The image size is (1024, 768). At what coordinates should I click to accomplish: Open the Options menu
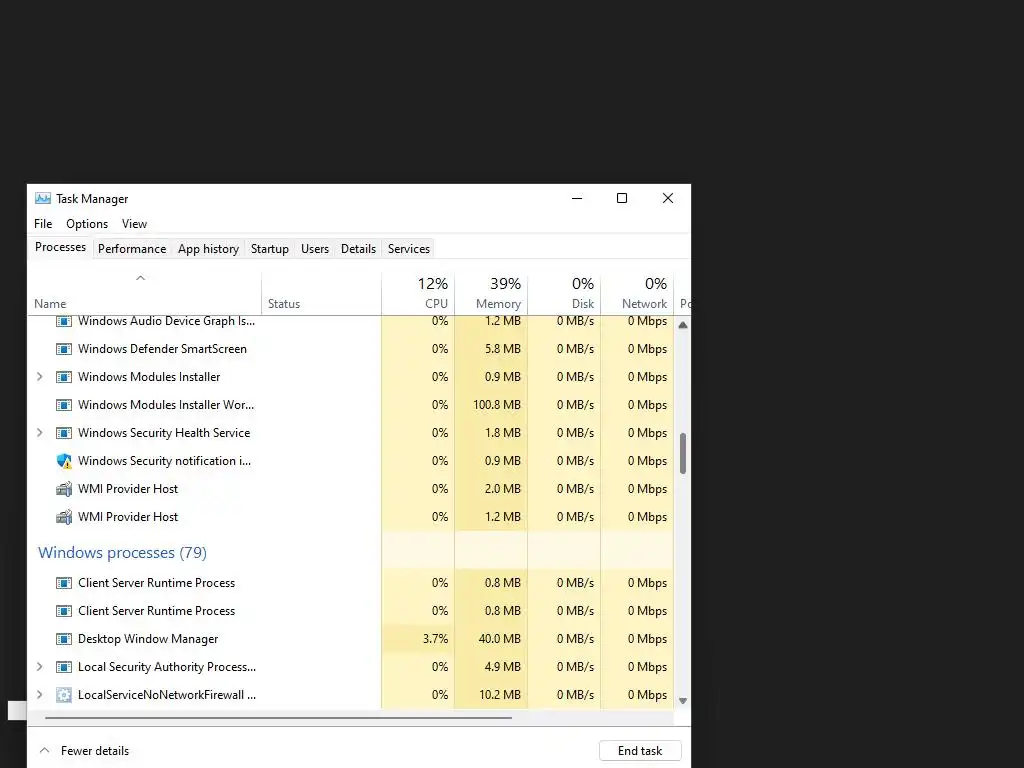click(x=87, y=224)
